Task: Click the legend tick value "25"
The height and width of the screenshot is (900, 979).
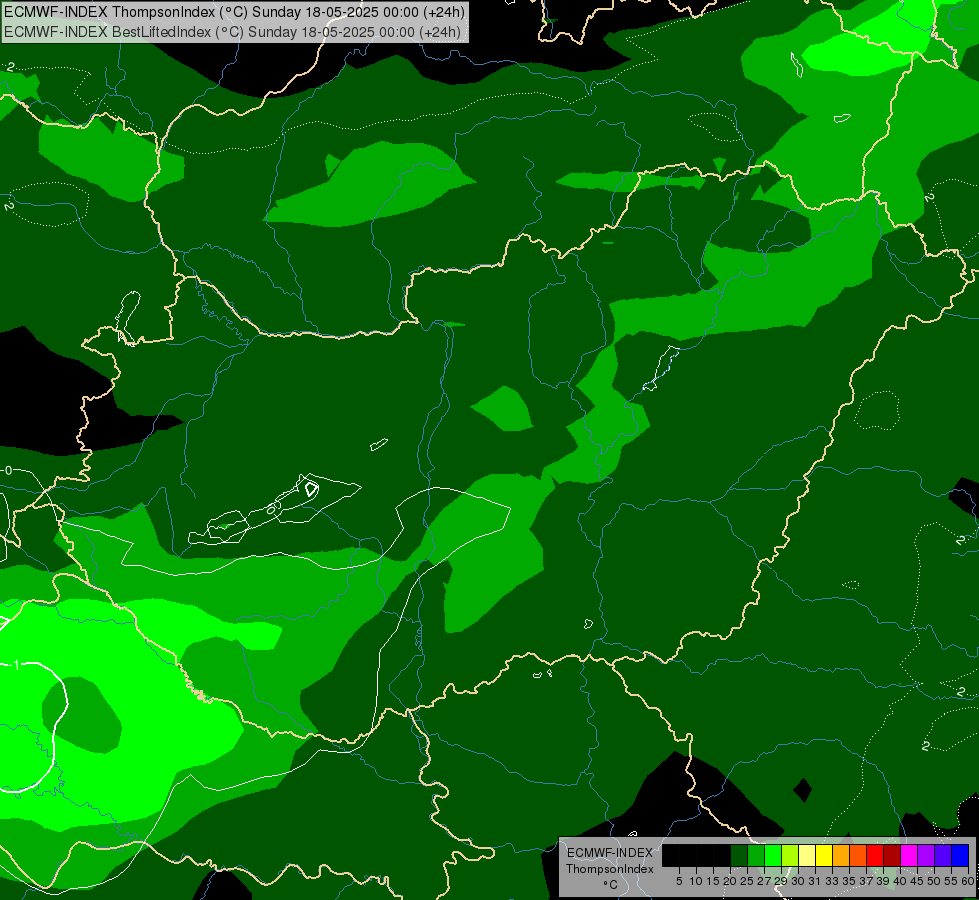Action: pyautogui.click(x=747, y=881)
